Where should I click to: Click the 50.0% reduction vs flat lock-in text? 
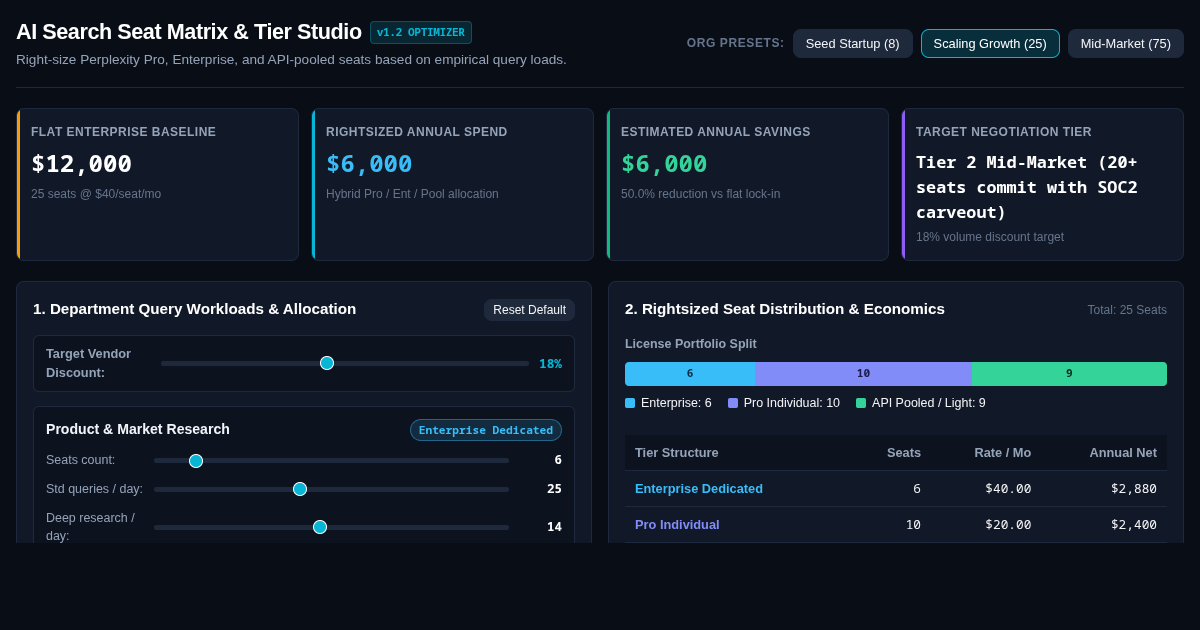coord(700,194)
